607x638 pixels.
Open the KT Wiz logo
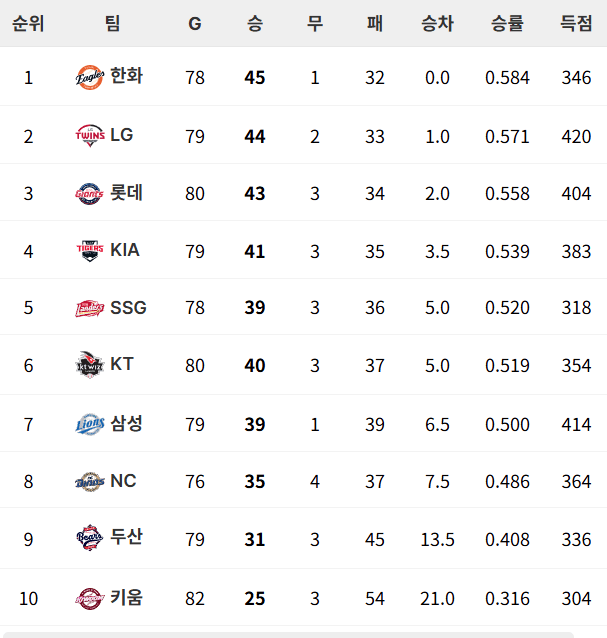(90, 365)
